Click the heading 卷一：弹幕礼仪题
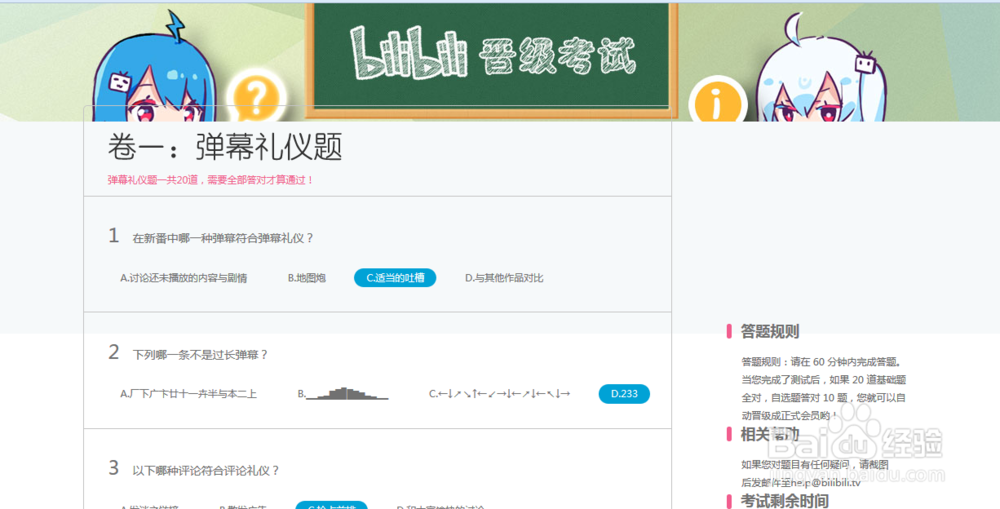Viewport: 1000px width, 509px height. coord(225,147)
